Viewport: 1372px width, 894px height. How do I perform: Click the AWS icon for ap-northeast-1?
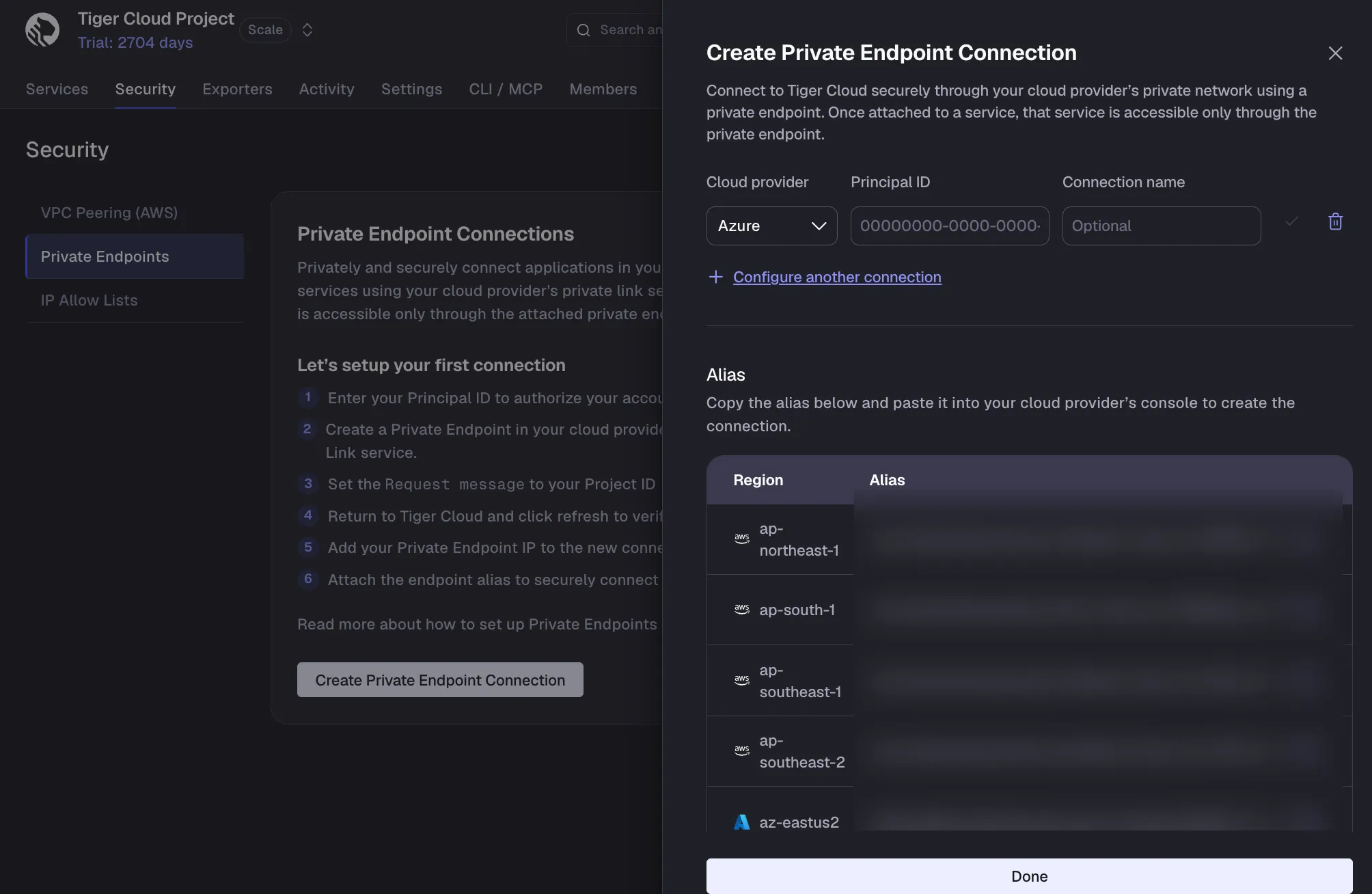(741, 539)
